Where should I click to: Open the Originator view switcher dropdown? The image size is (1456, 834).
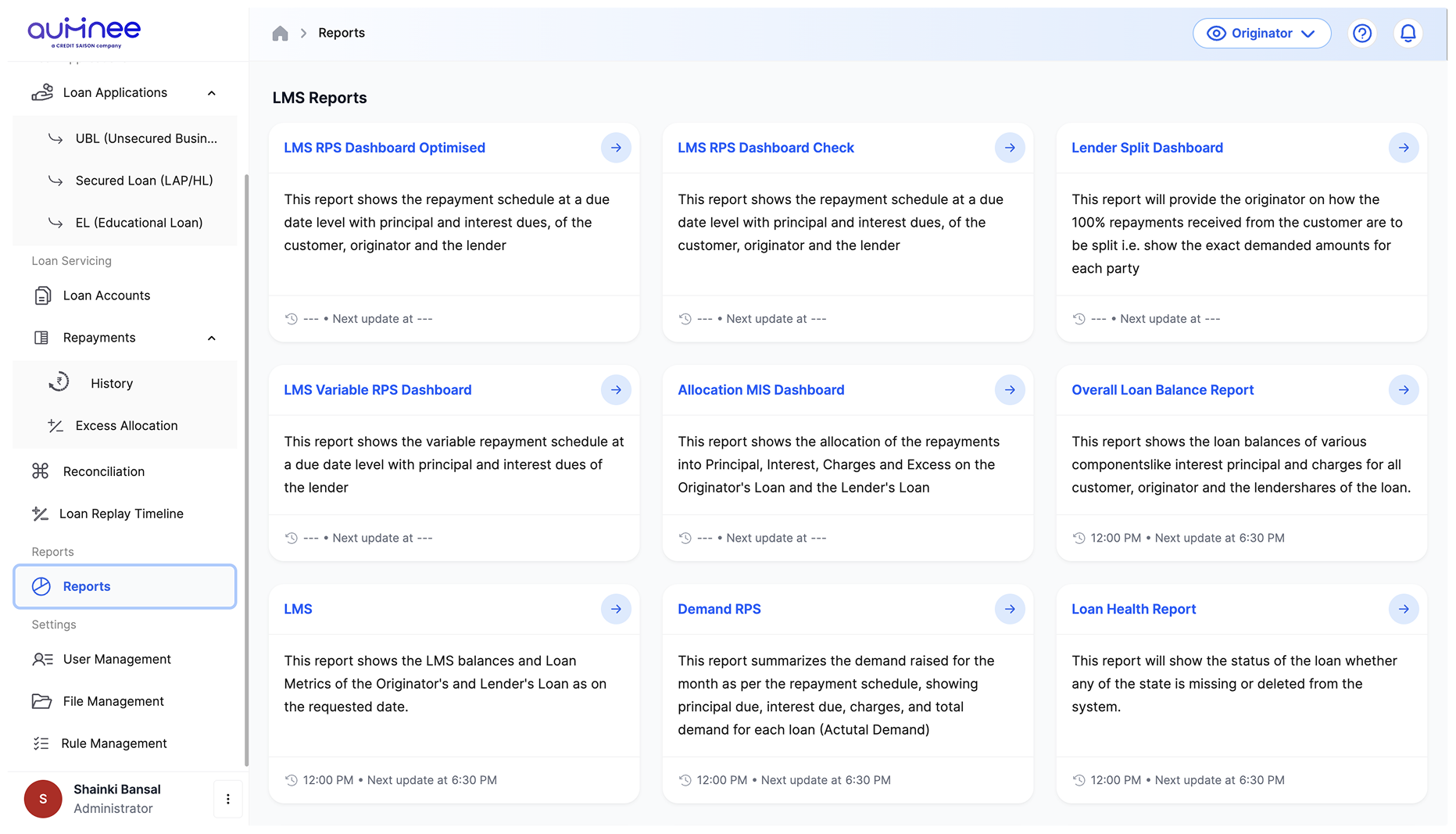coord(1261,33)
